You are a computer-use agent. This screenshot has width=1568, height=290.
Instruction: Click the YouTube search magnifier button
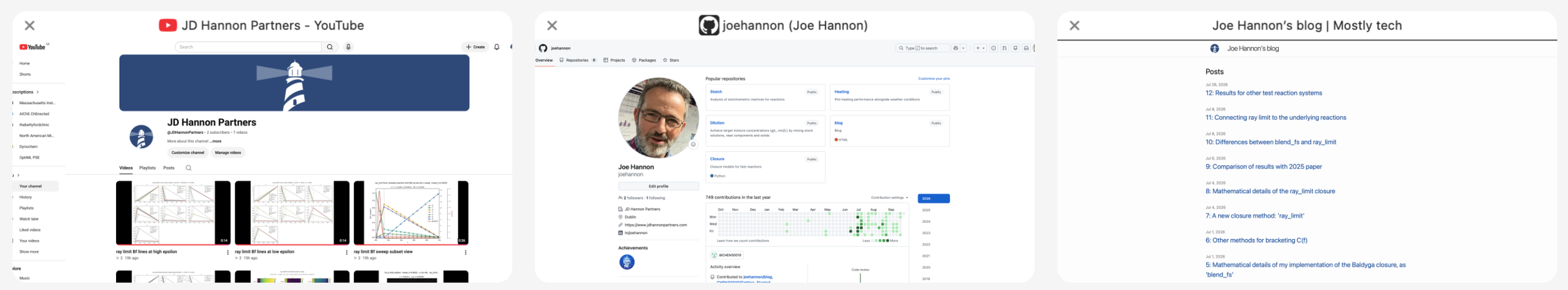click(x=330, y=47)
